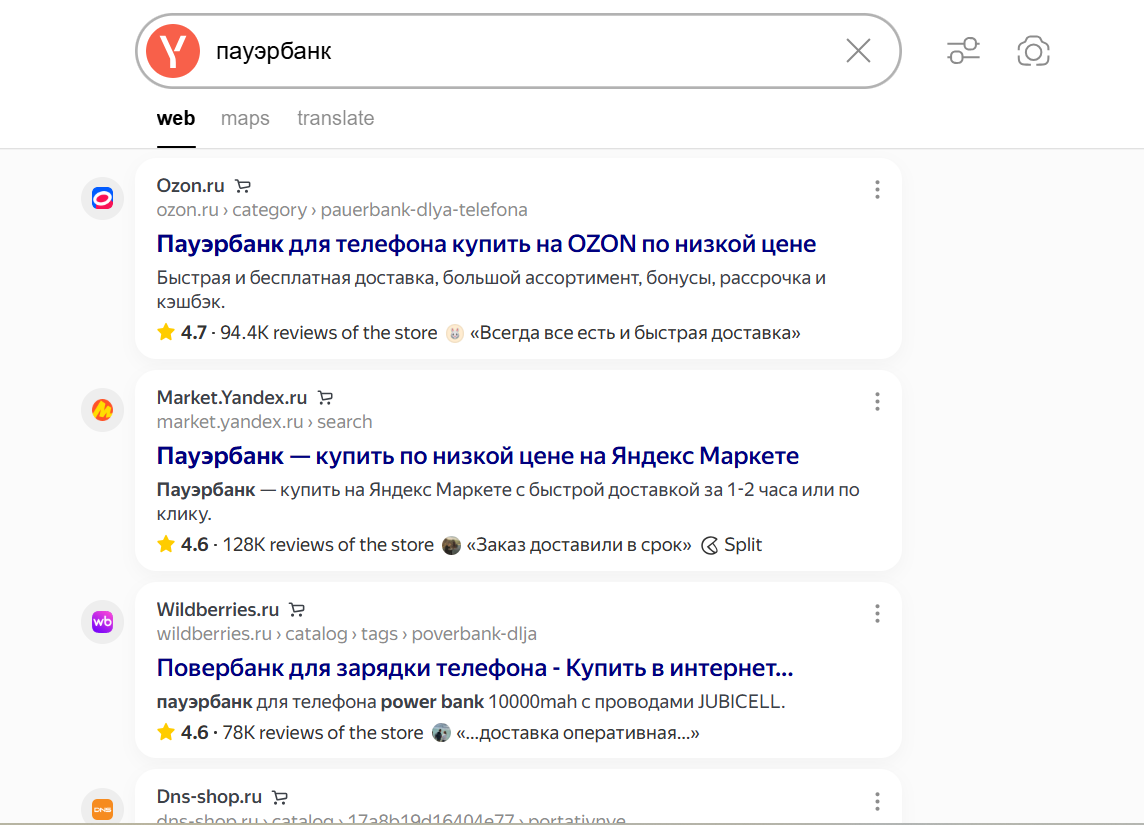Open three-dot menu for Dns-shop result

coord(877,802)
